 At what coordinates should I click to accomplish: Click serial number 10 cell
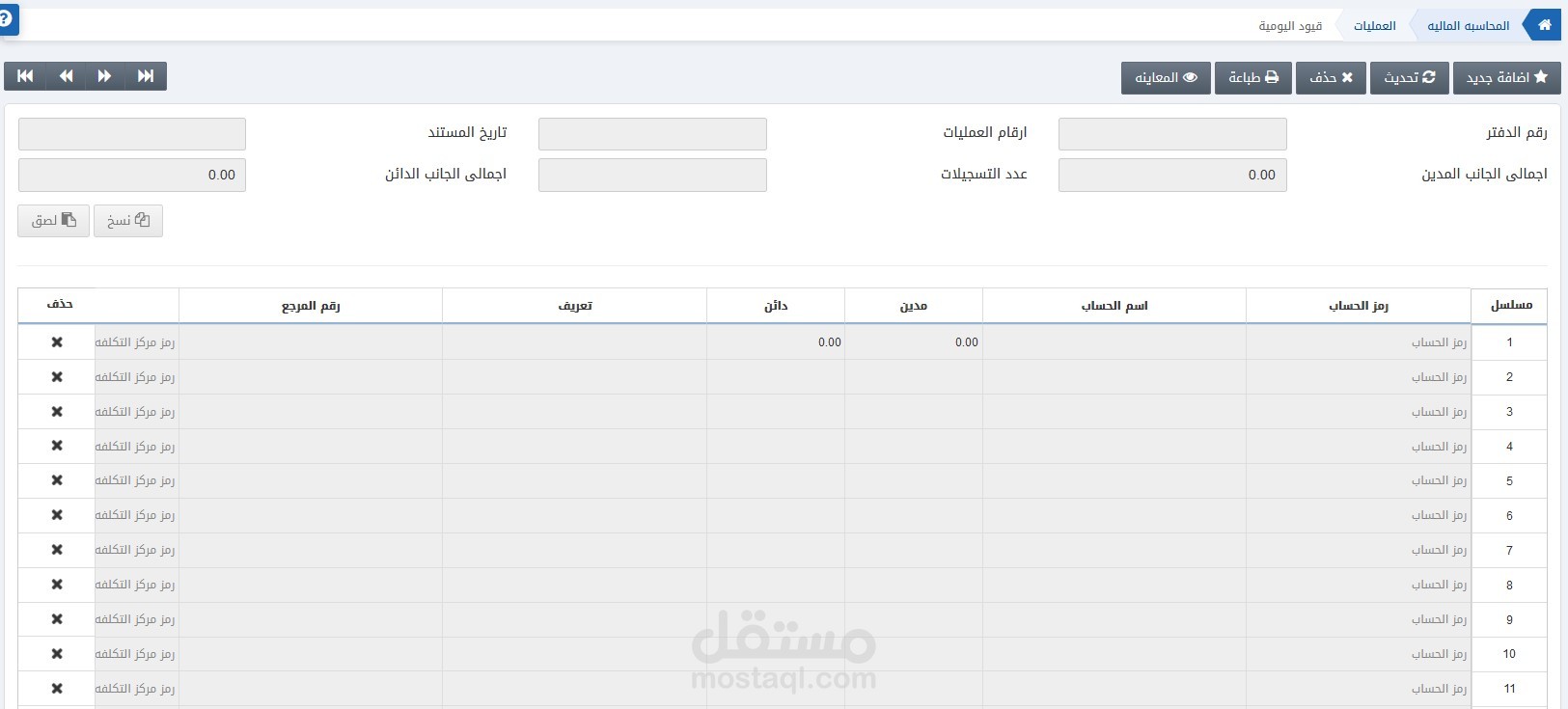[1509, 654]
